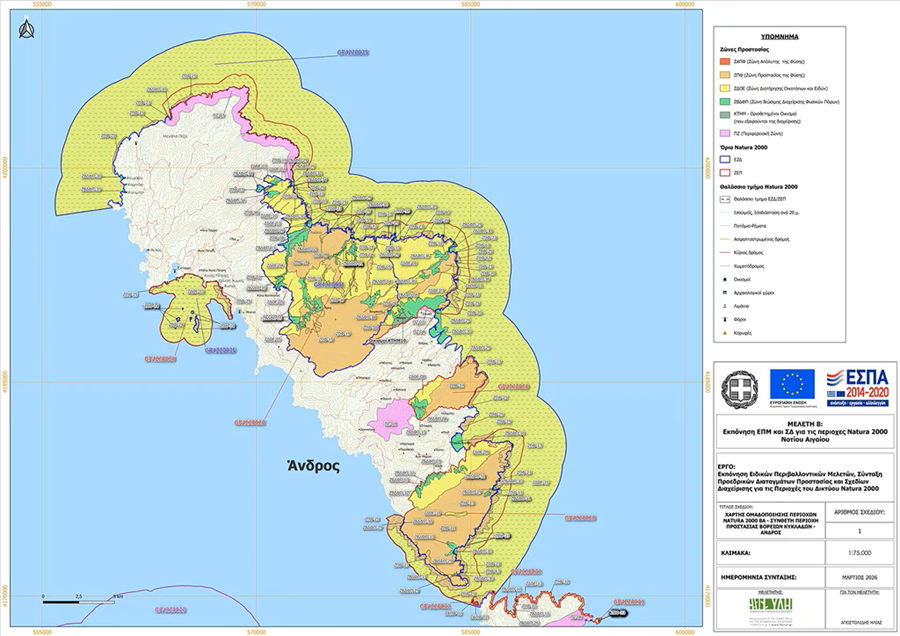Click the Αρχαιολογικοί χώροι legend symbol
The height and width of the screenshot is (636, 900).
[x=727, y=294]
